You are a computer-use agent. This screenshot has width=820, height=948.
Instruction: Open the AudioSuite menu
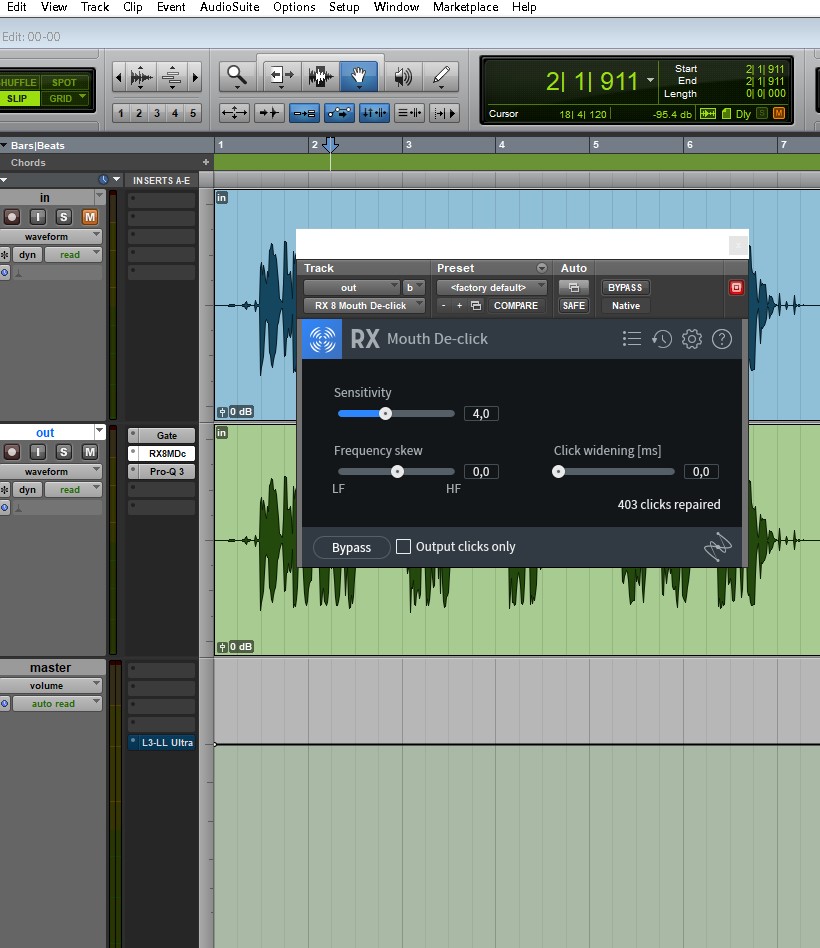[x=229, y=7]
